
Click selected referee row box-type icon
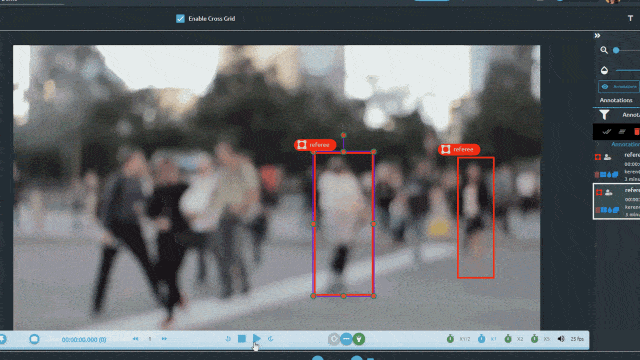(599, 192)
